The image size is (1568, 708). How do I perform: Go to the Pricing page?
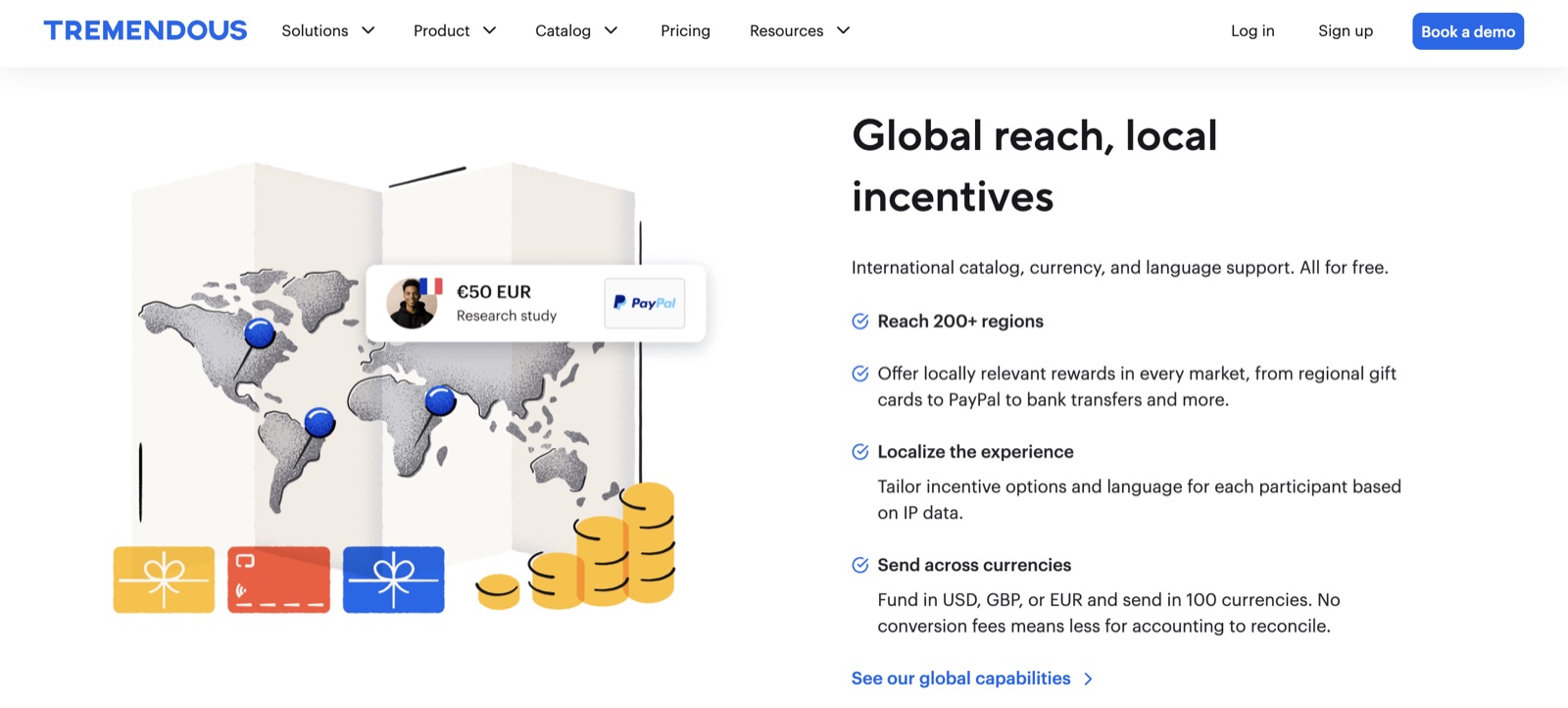click(x=685, y=30)
